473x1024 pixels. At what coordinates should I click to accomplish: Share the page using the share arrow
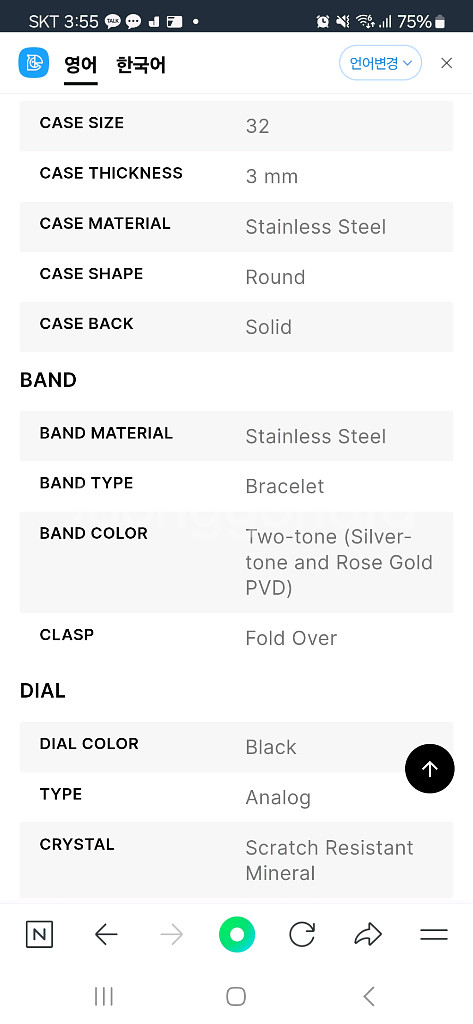tap(368, 935)
